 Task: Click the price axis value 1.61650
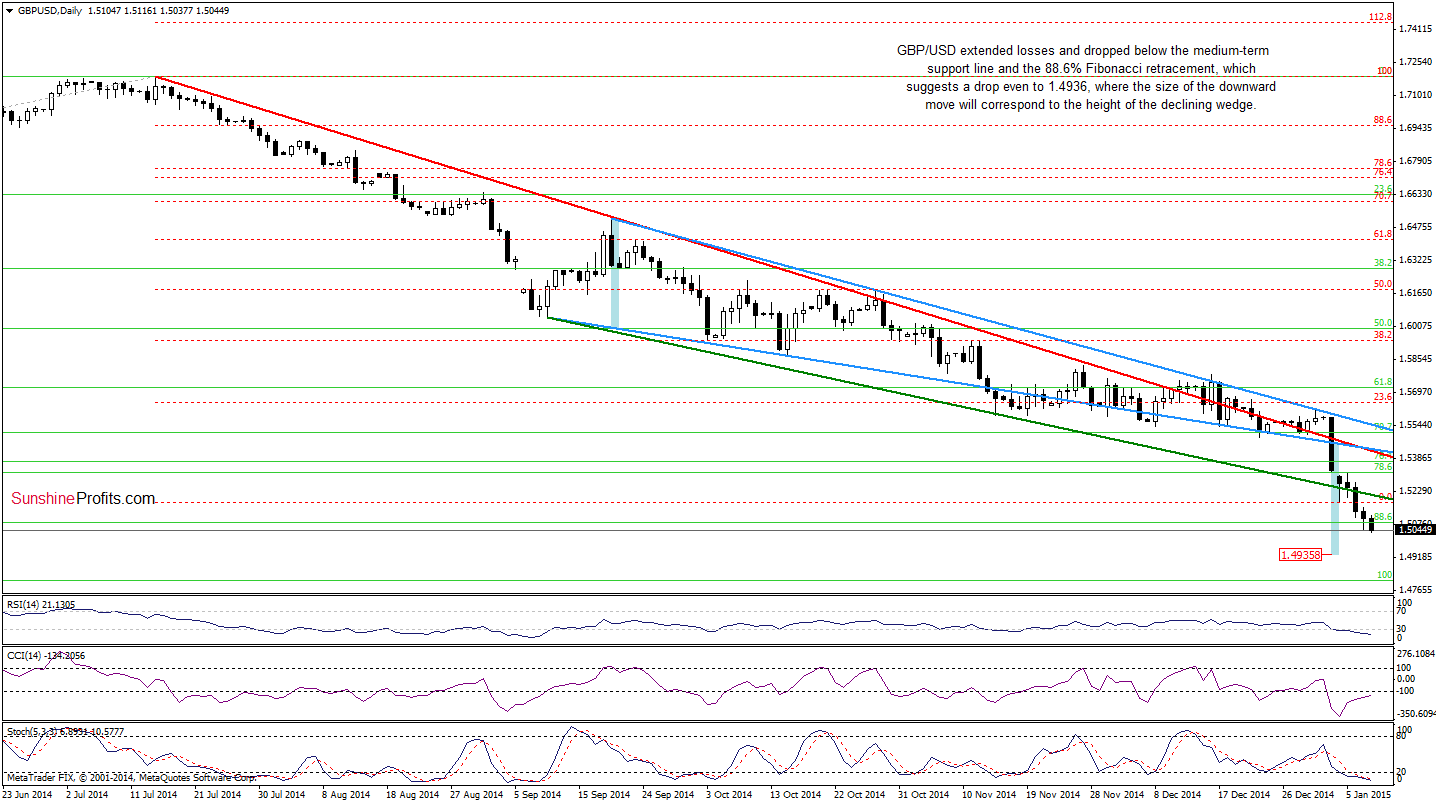coord(1415,292)
